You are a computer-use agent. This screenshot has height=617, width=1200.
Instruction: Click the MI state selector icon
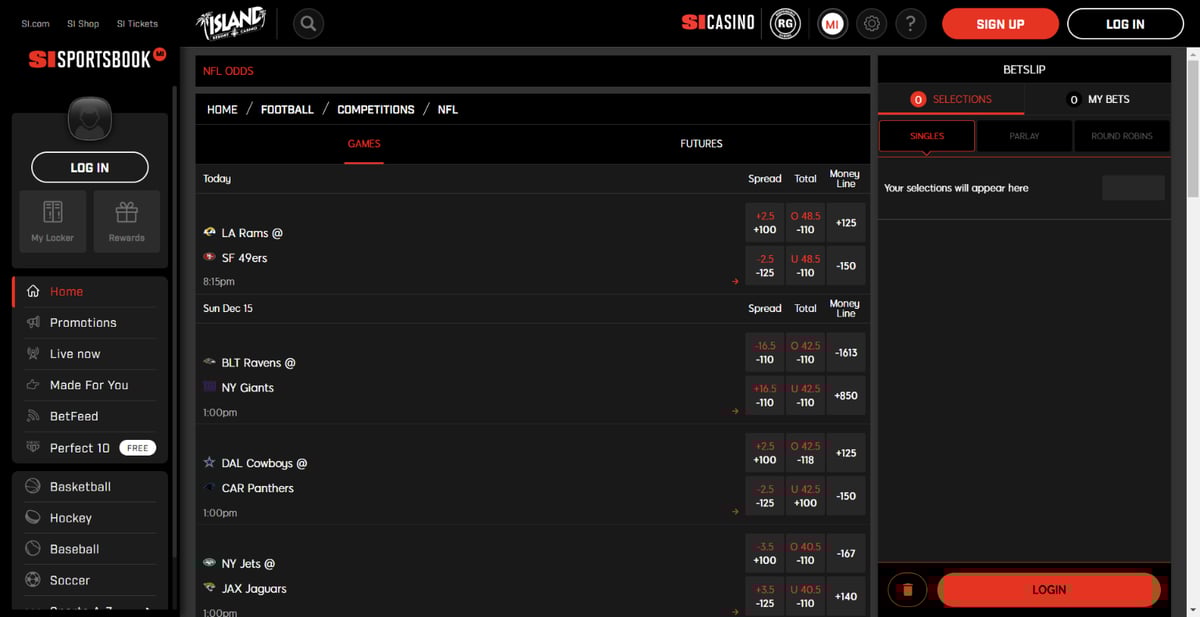click(832, 23)
